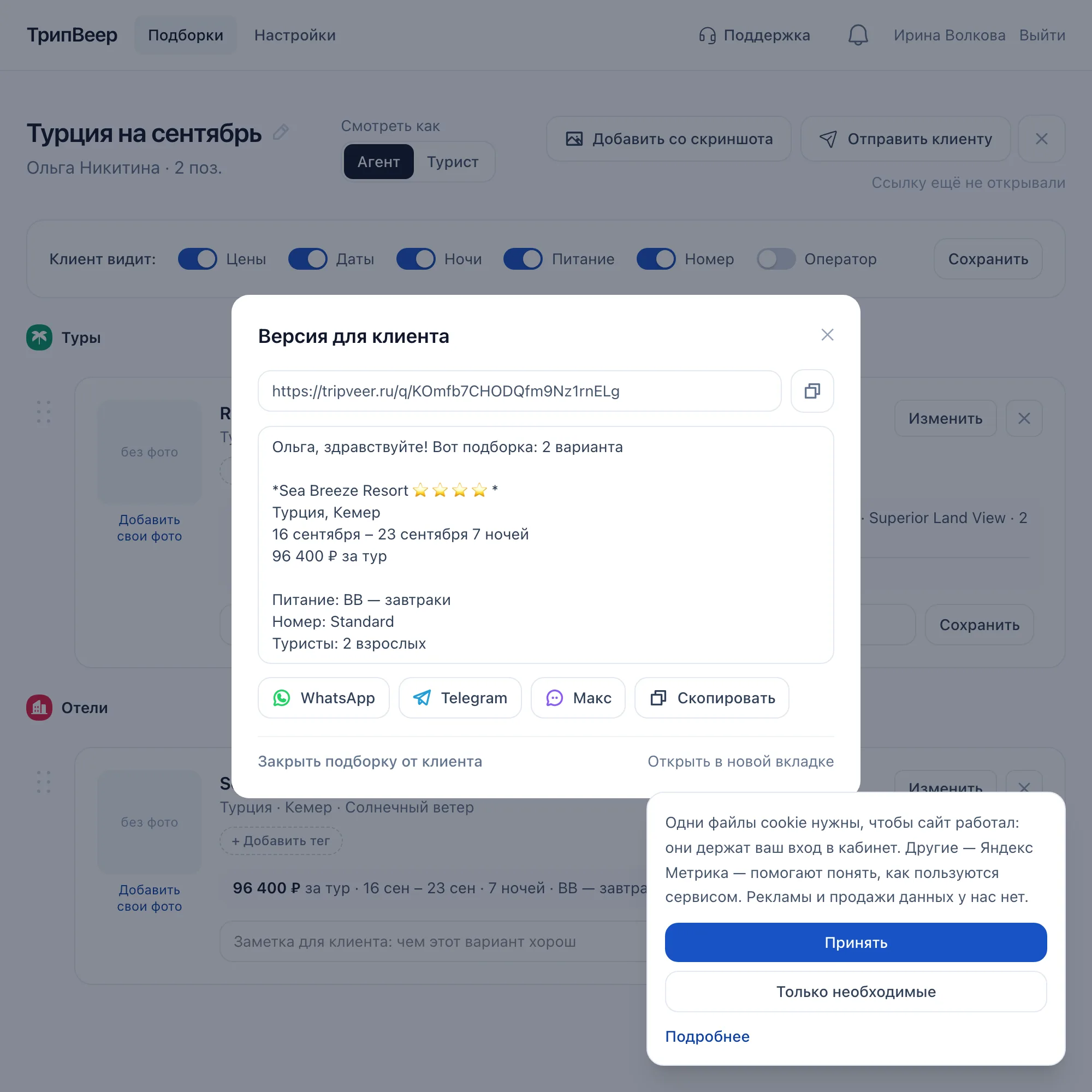Close the Версия для клиента dialog
The width and height of the screenshot is (1092, 1092).
(827, 335)
